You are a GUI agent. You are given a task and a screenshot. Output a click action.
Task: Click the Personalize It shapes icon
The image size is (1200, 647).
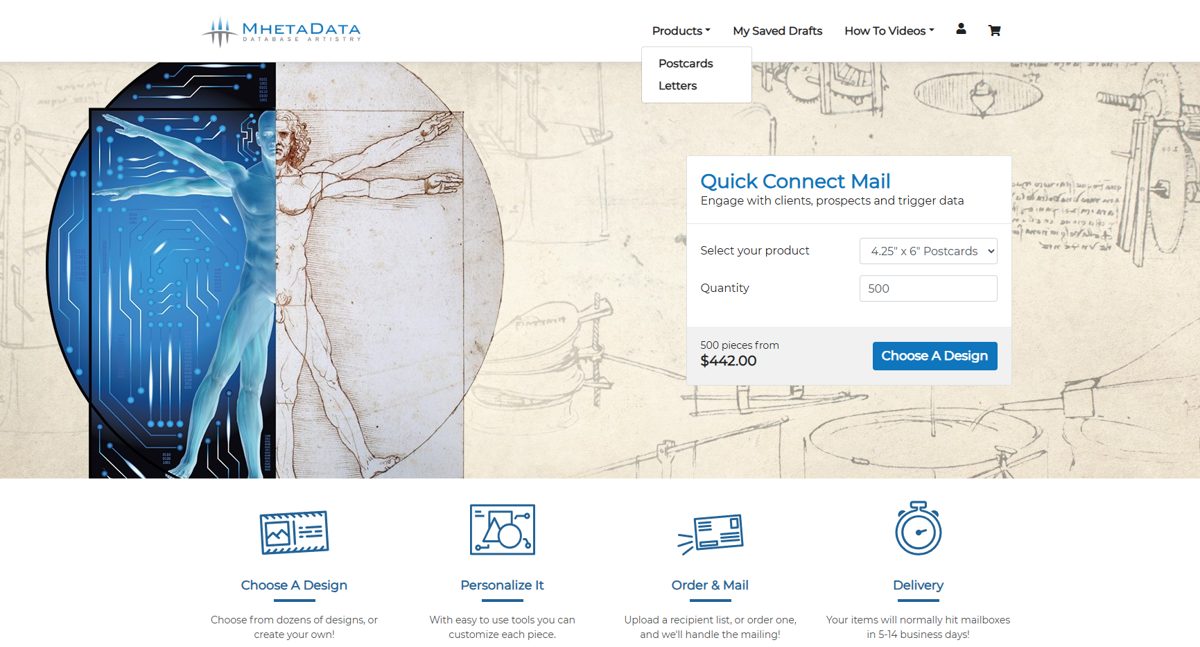pos(502,529)
